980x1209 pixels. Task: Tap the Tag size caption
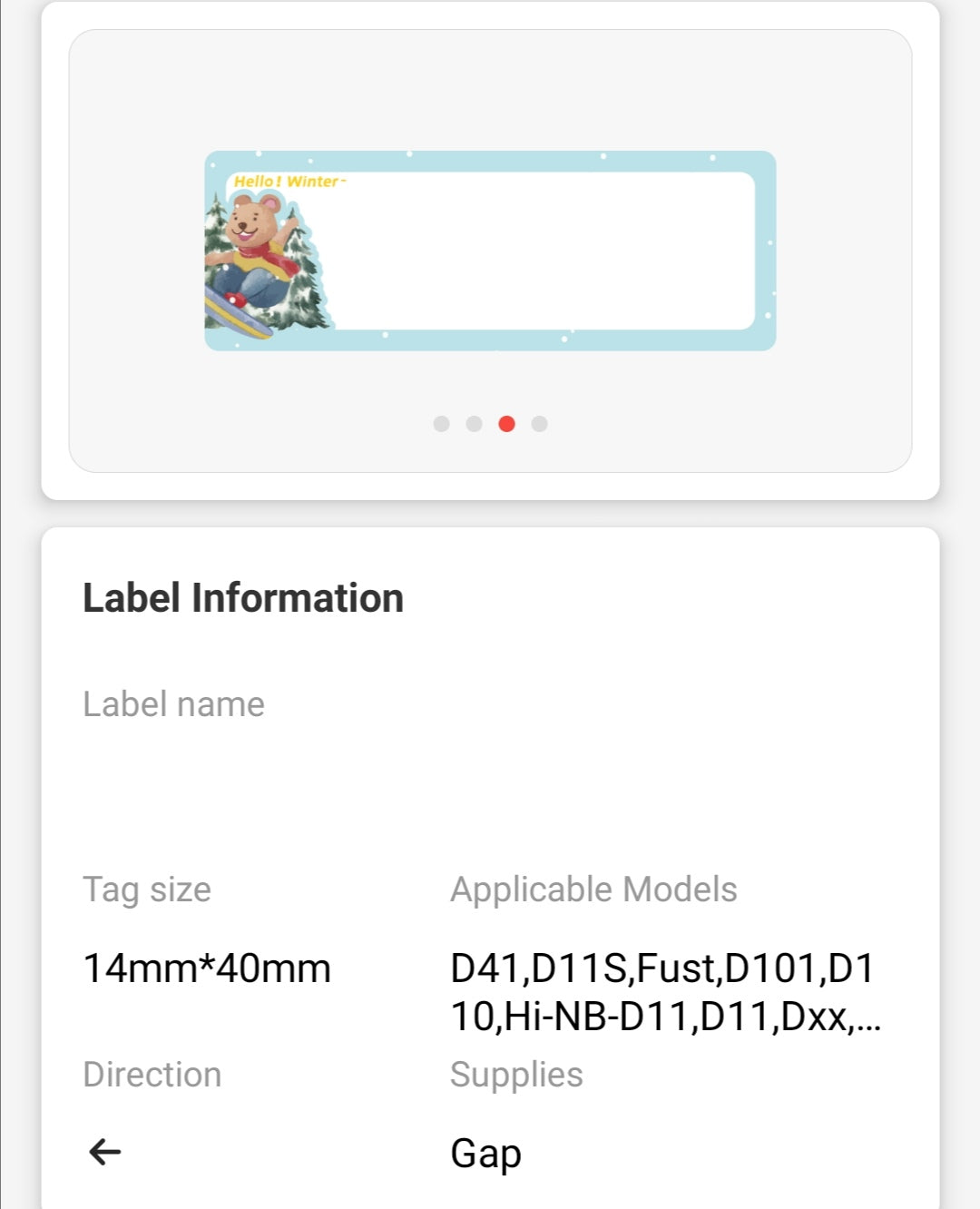[x=147, y=890]
